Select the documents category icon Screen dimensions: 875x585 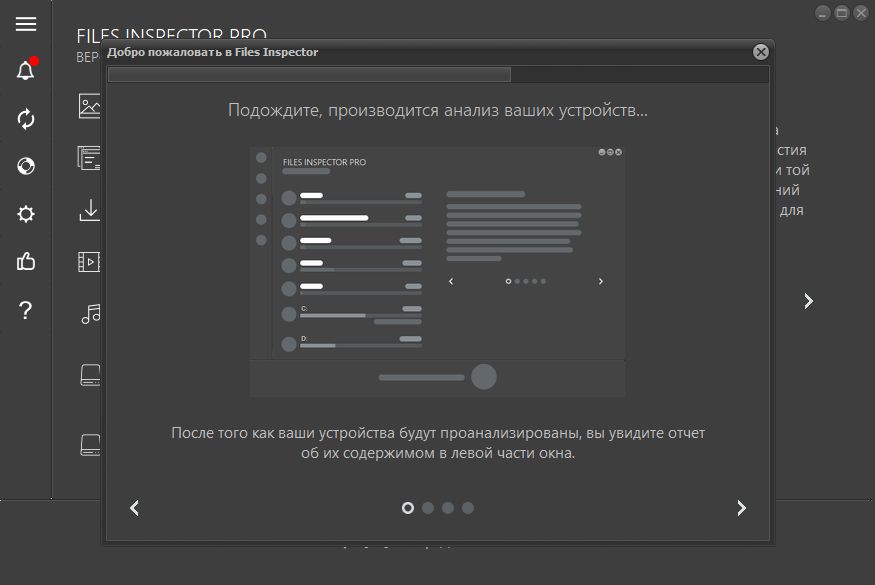(x=89, y=158)
